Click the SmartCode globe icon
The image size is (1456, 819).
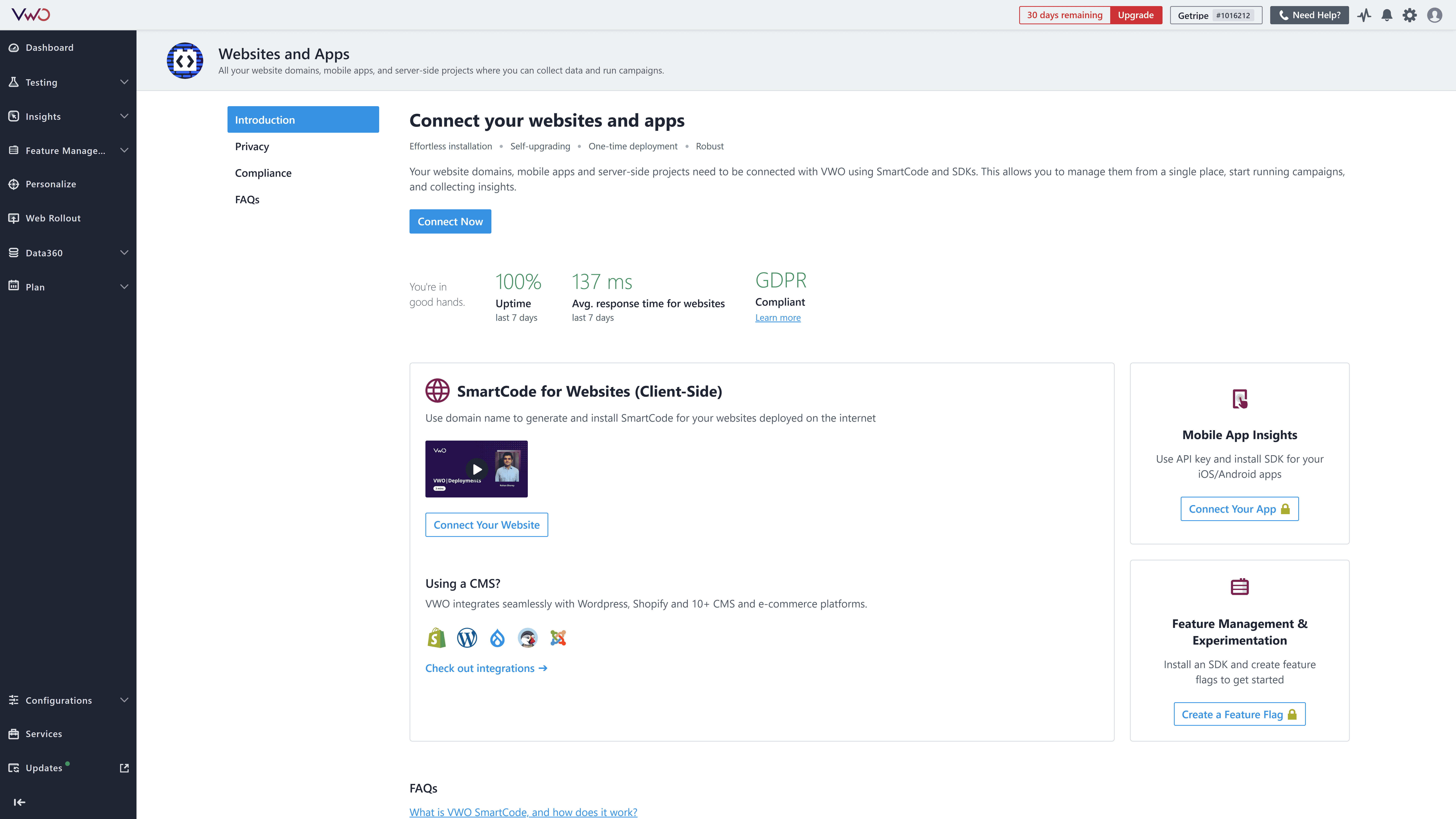(x=438, y=391)
